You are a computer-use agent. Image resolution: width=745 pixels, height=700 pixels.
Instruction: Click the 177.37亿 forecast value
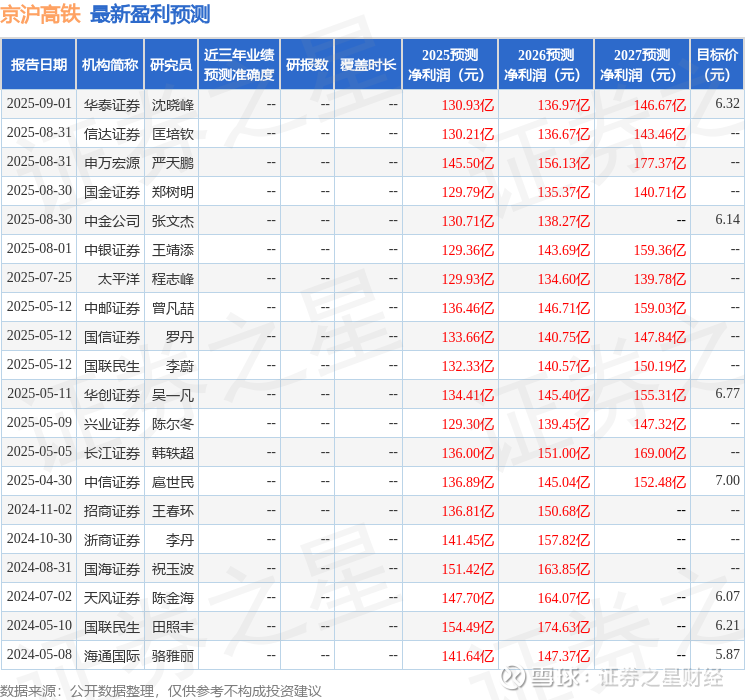(x=659, y=163)
